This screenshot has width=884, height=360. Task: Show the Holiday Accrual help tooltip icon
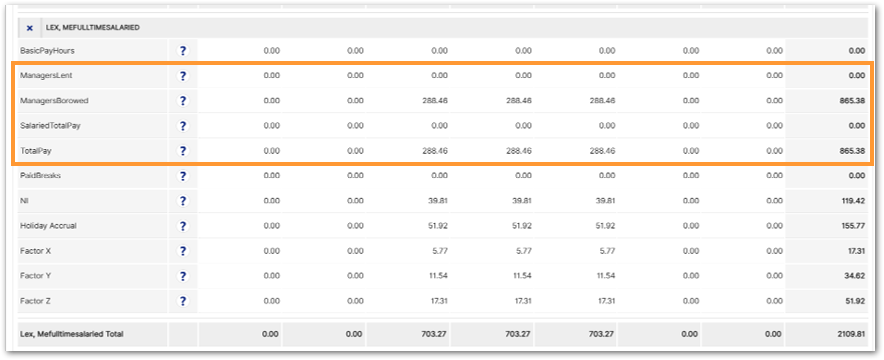(182, 226)
